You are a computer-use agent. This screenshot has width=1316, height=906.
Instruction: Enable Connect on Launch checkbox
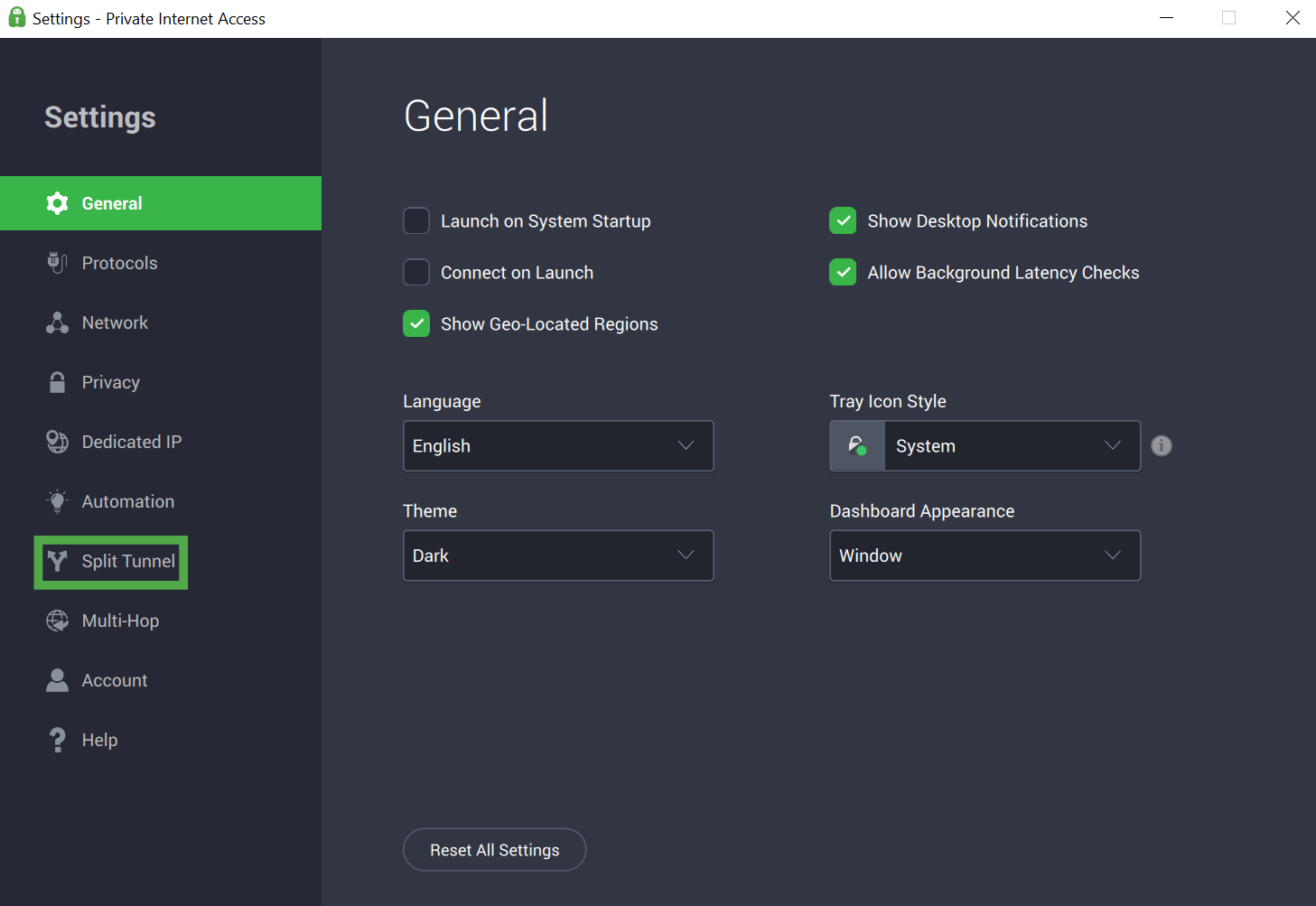(416, 272)
